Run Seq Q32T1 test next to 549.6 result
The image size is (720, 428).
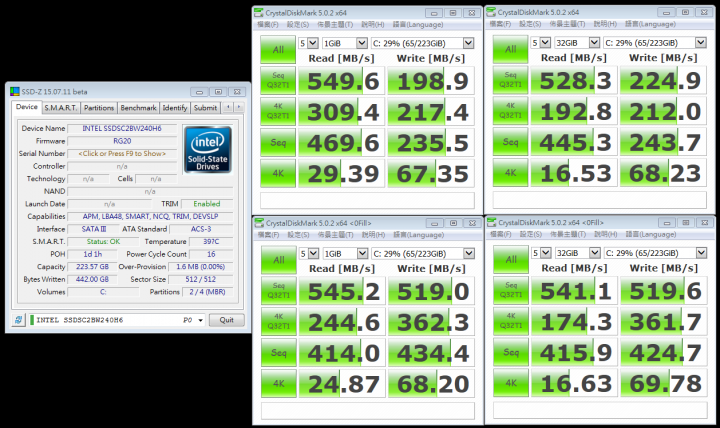278,80
